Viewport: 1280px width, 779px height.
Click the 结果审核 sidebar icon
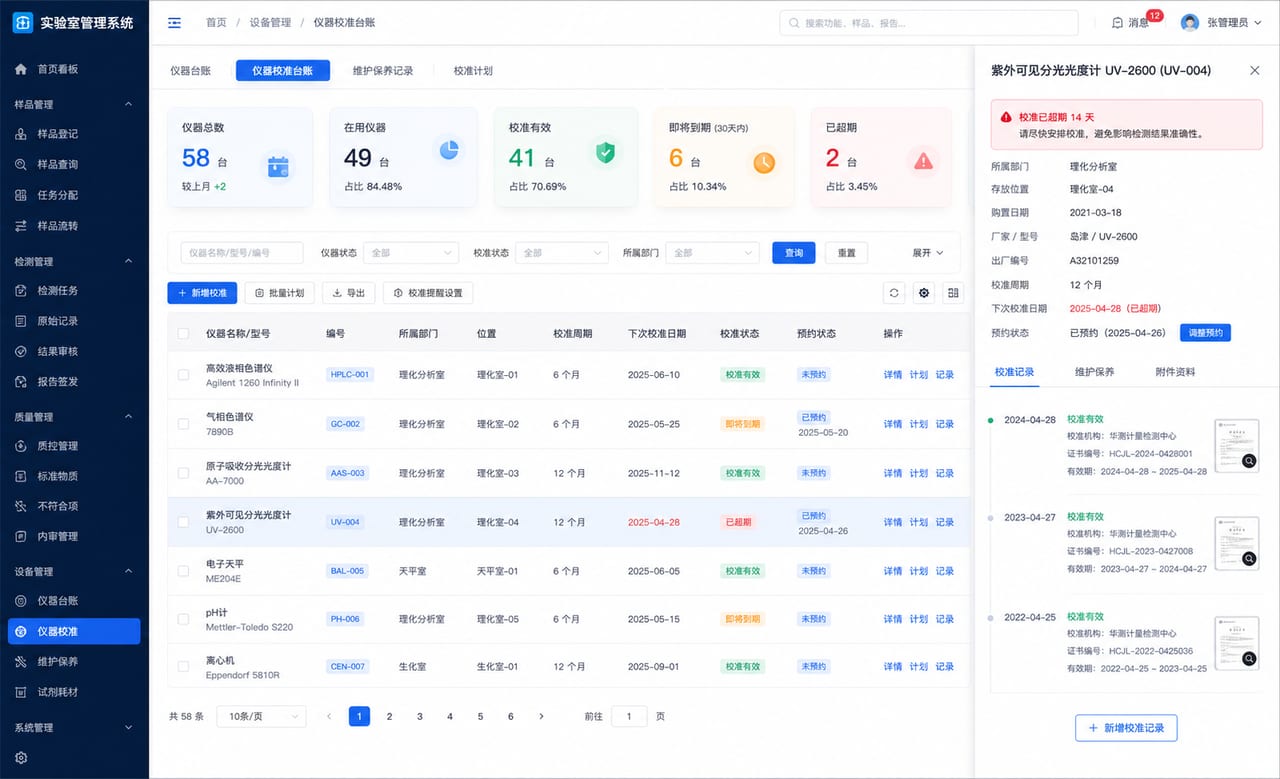21,351
